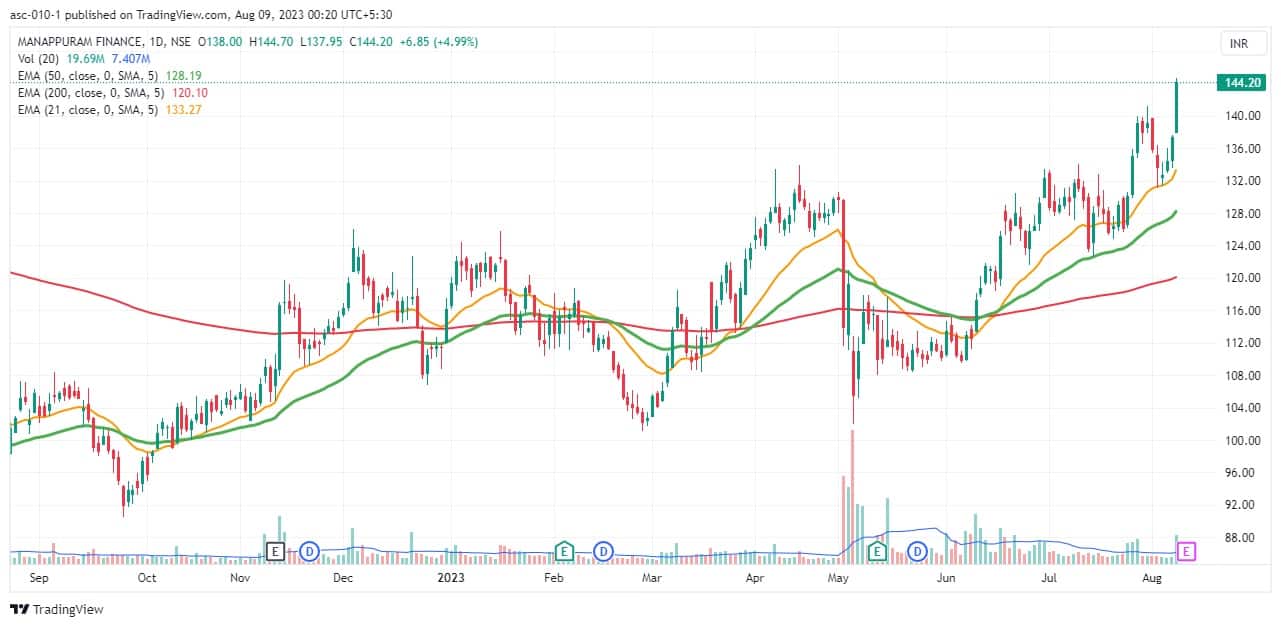1281x627 pixels.
Task: Click the black earnings marker in November
Action: pos(276,551)
